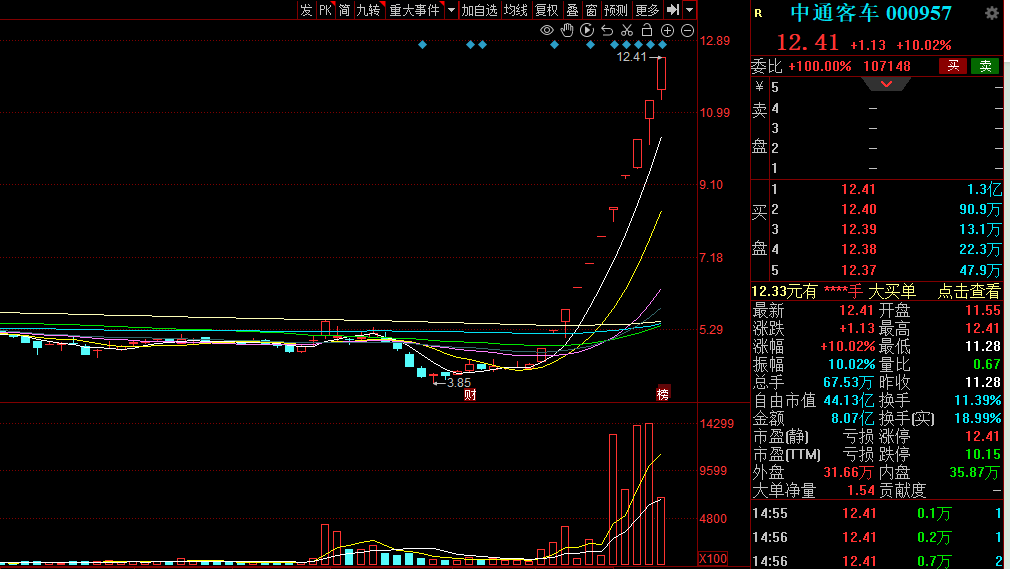
Task: Open the 预测 forecast tool
Action: coord(616,10)
